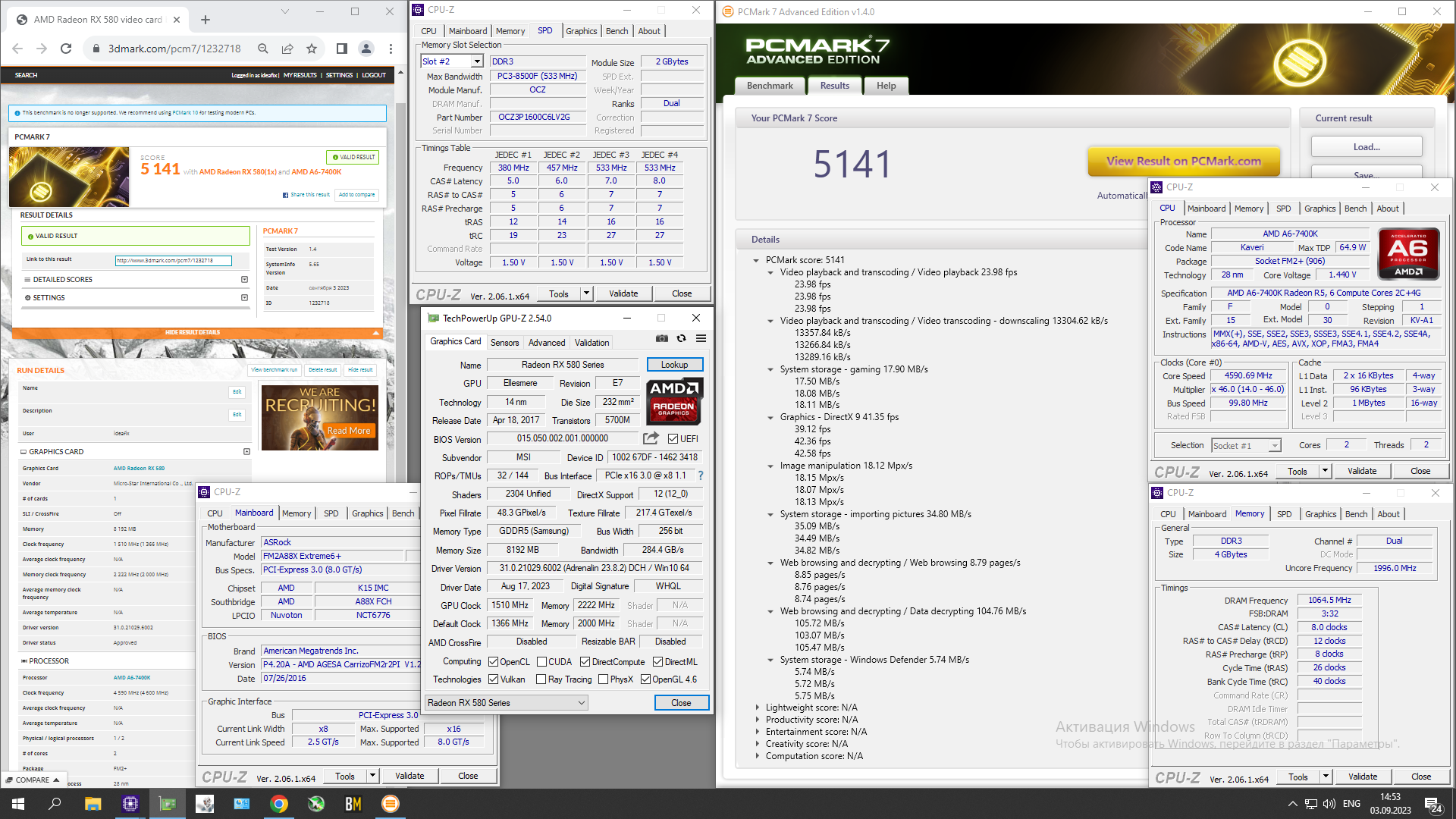Screen dimensions: 1456x819
Task: Toggle the OpenGL 4.6 checkbox
Action: (645, 679)
